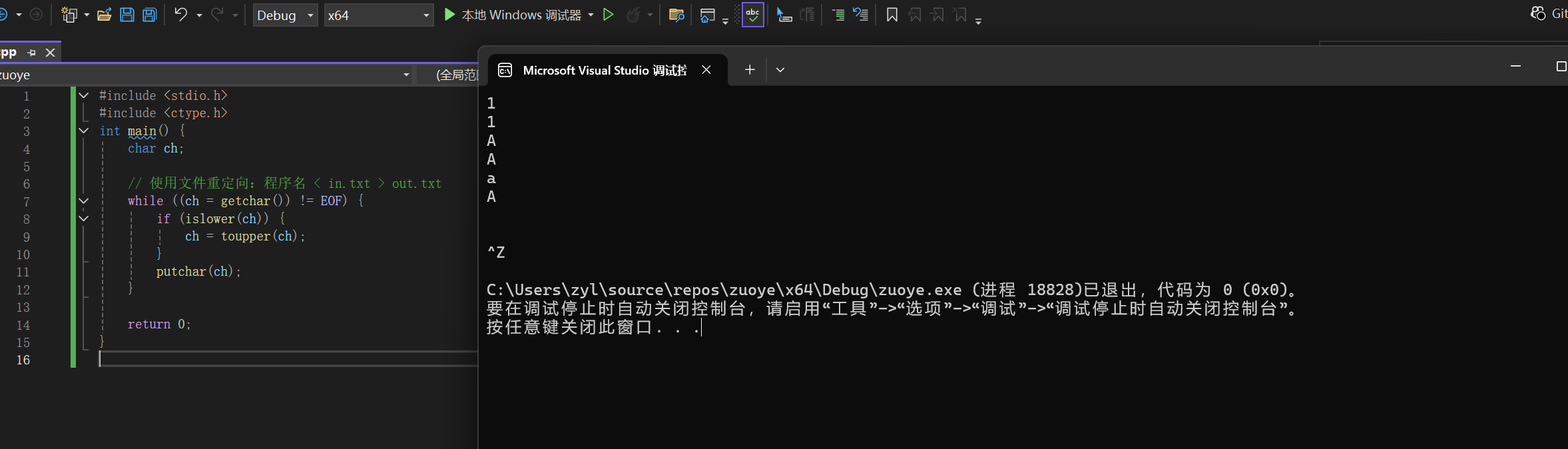The height and width of the screenshot is (449, 1568).
Task: Collapse the while loop on line 7
Action: pyautogui.click(x=84, y=201)
